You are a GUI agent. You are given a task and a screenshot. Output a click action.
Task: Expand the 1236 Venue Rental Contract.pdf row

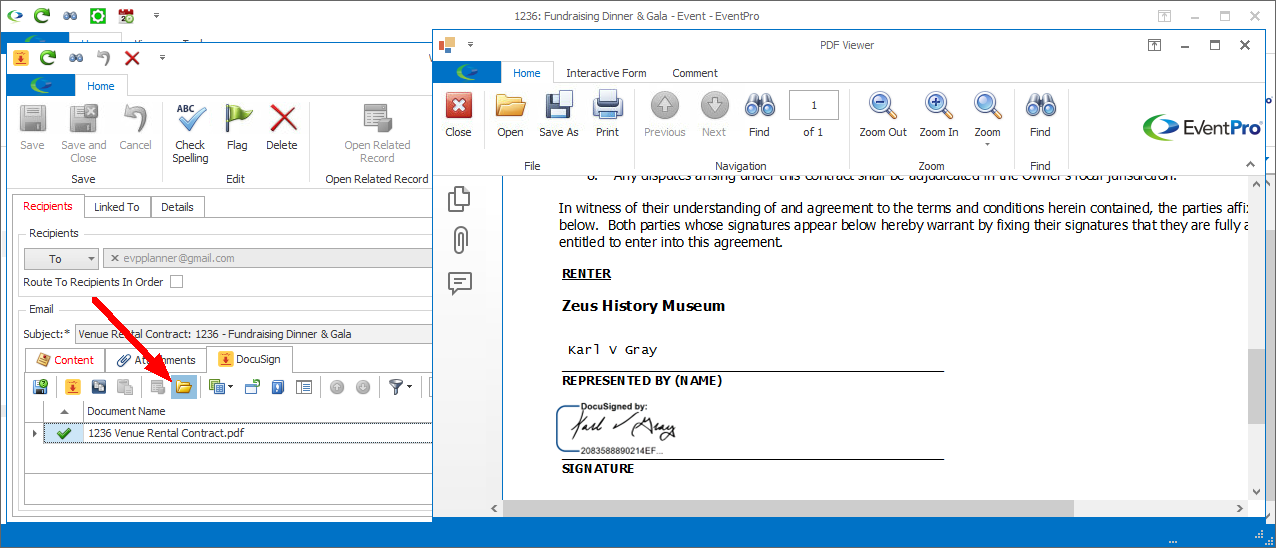(x=35, y=433)
